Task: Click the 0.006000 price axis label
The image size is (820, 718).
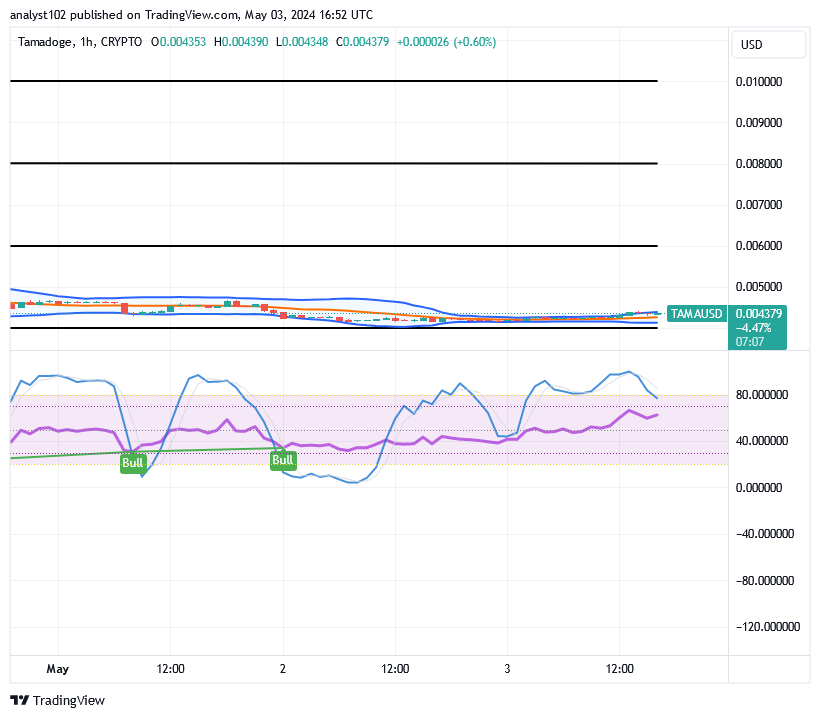Action: (x=759, y=246)
